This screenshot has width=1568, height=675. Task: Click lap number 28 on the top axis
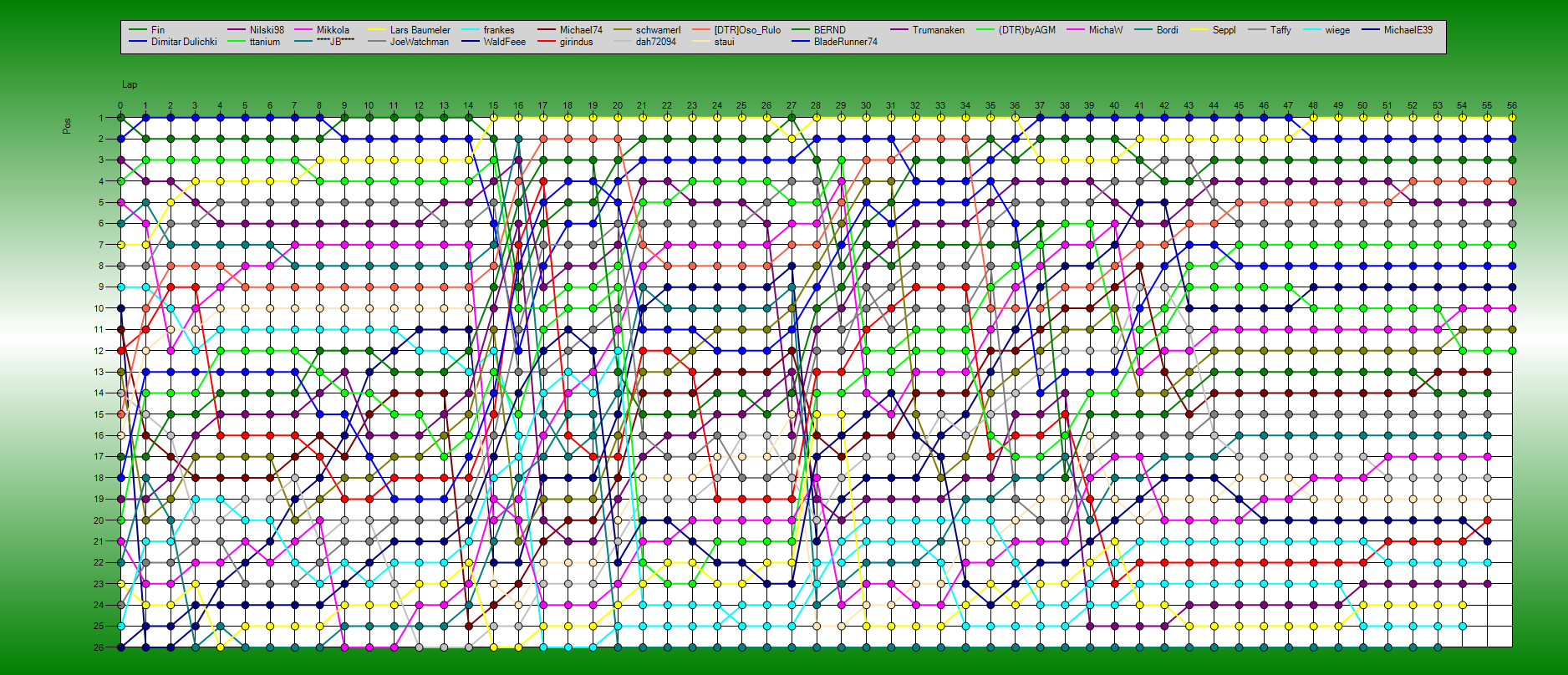pos(816,106)
